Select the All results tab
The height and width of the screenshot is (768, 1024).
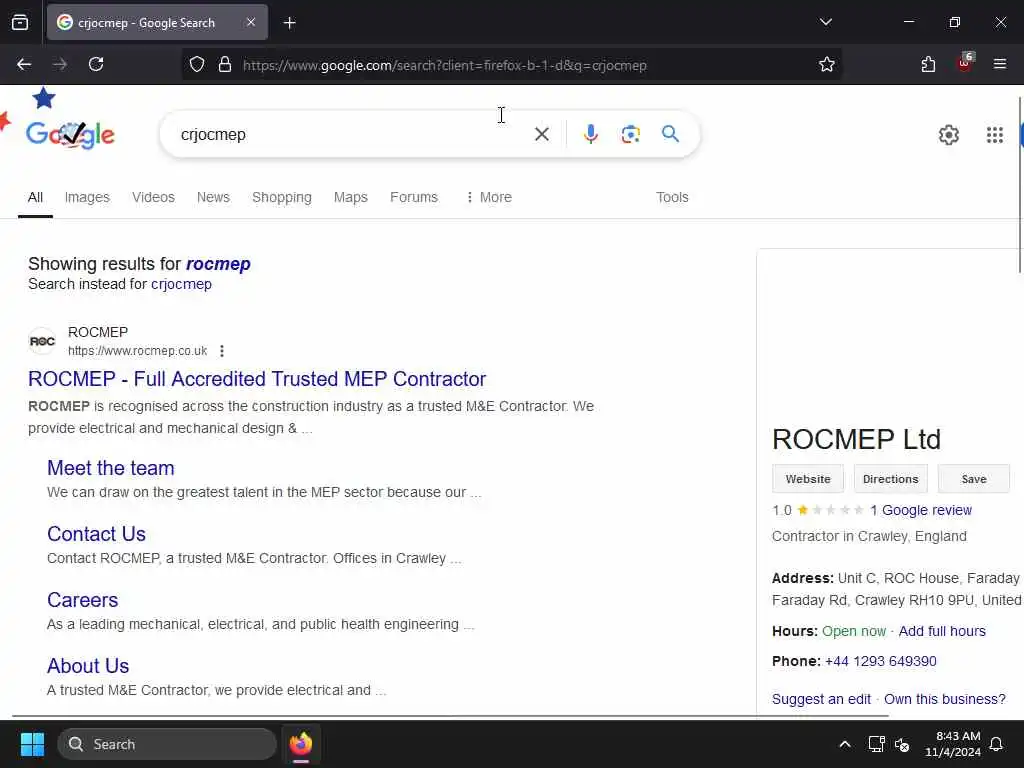pos(35,197)
